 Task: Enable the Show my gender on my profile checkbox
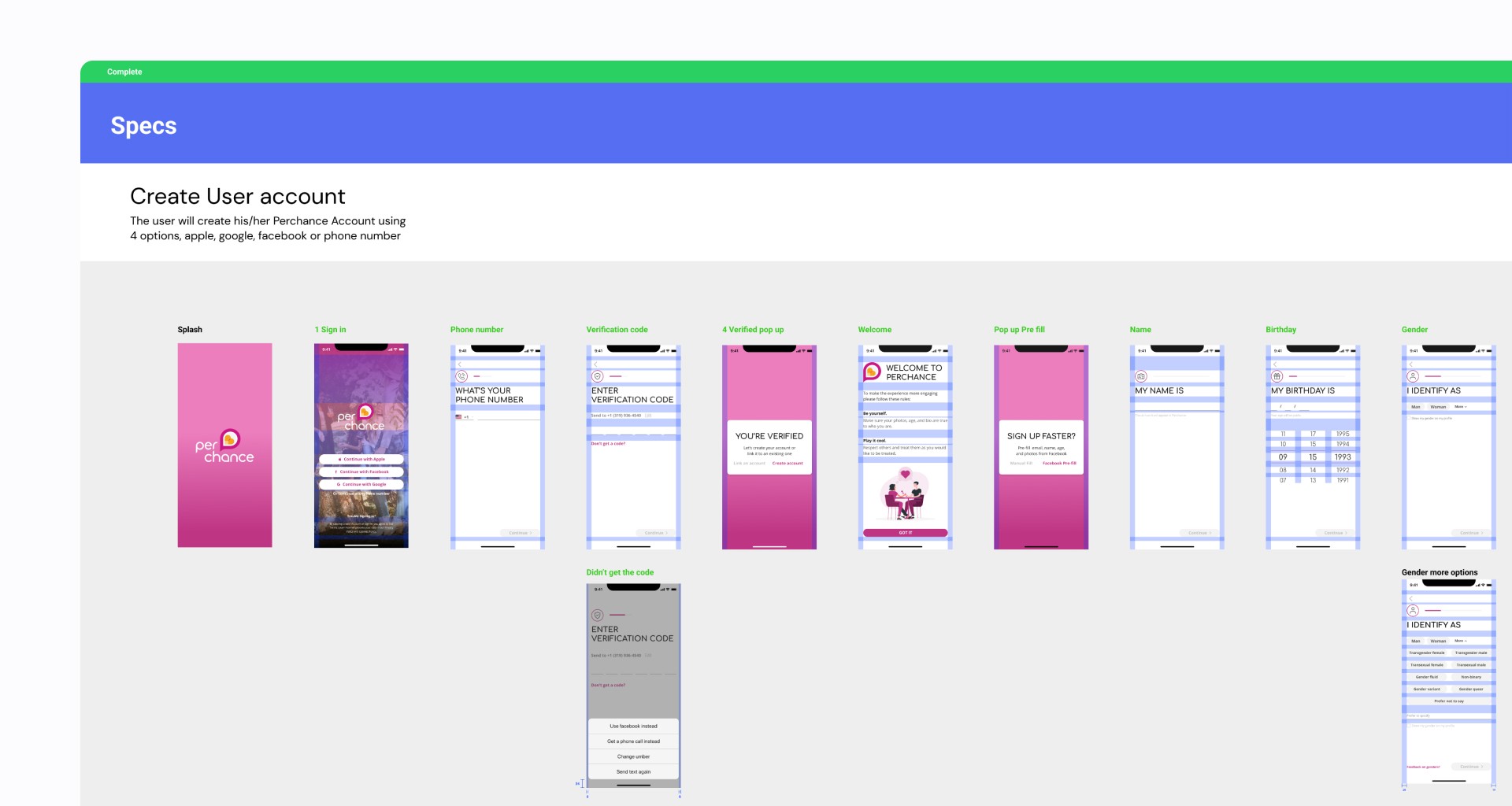click(1409, 418)
